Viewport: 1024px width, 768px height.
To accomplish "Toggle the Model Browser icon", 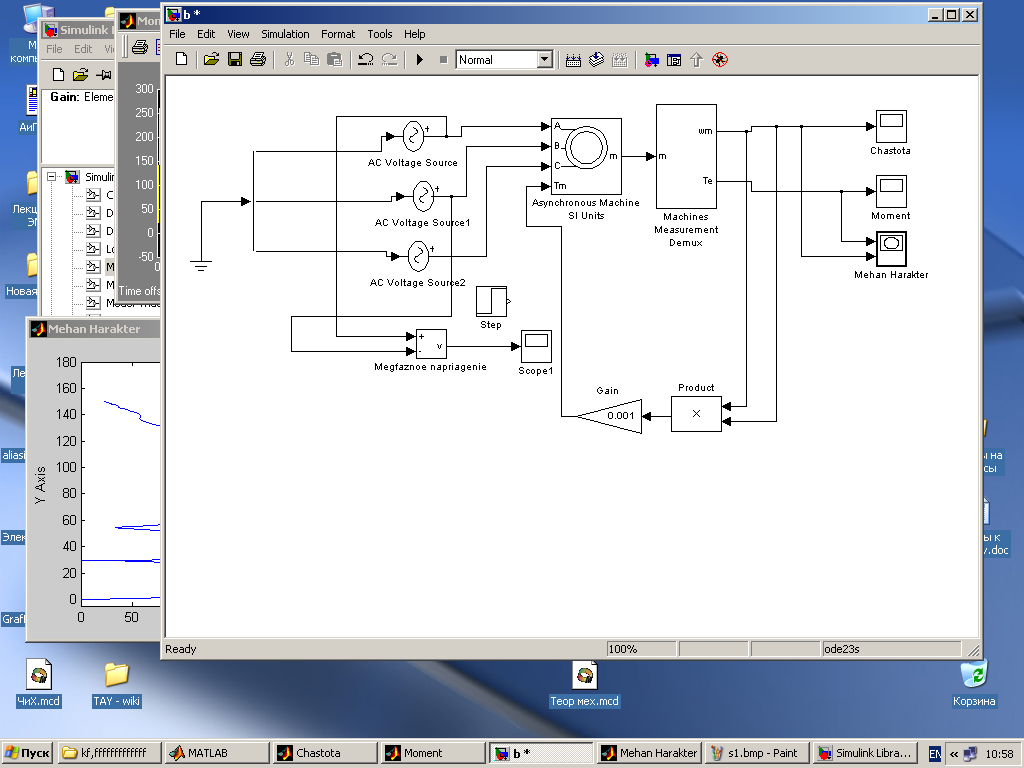I will point(674,60).
